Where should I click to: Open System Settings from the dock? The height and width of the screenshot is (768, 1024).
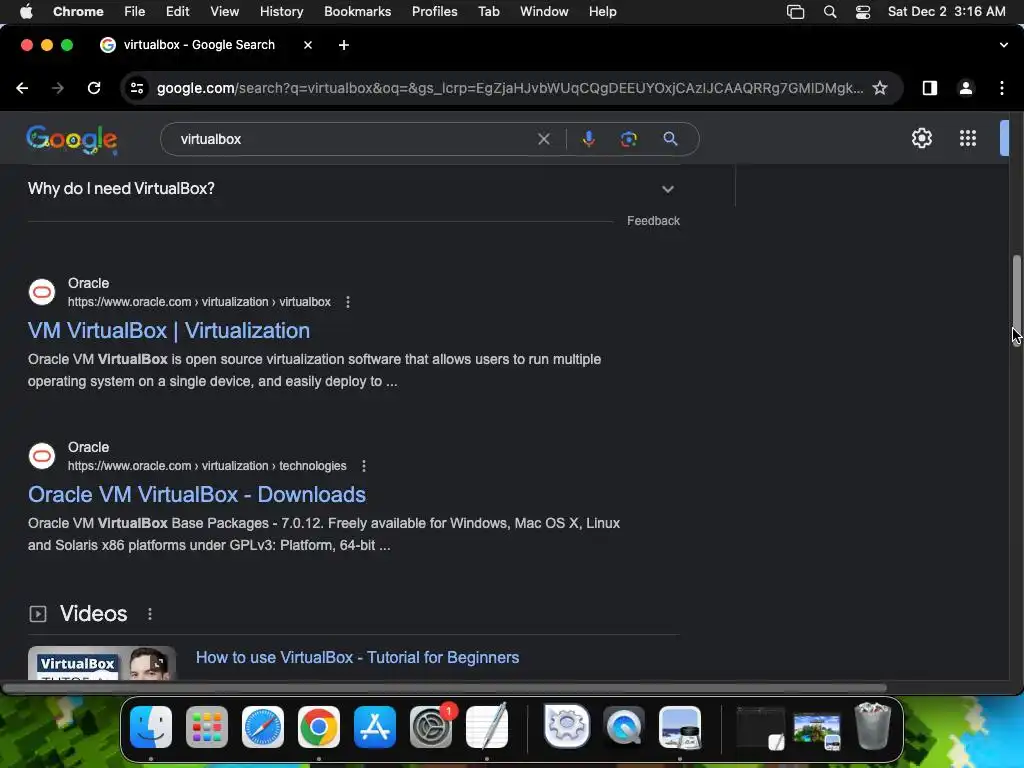point(431,727)
